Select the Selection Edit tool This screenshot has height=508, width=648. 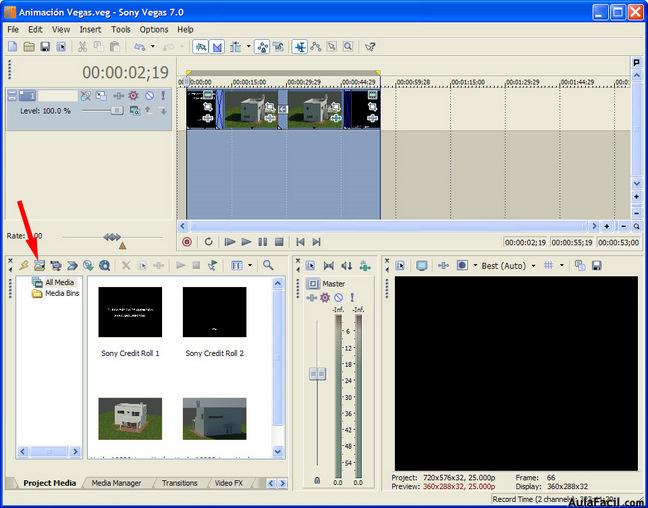[331, 47]
